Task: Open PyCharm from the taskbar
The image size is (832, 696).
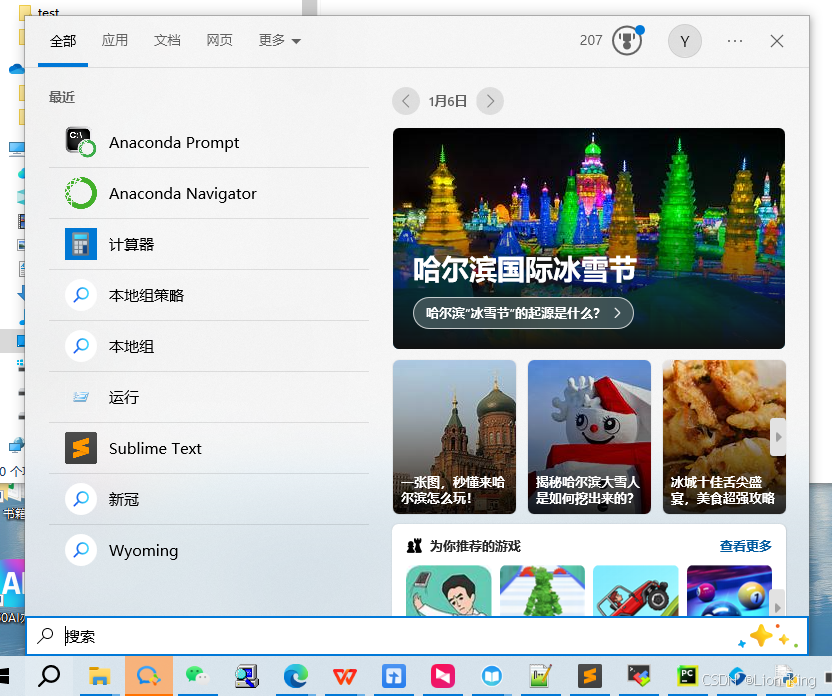Action: [x=687, y=677]
